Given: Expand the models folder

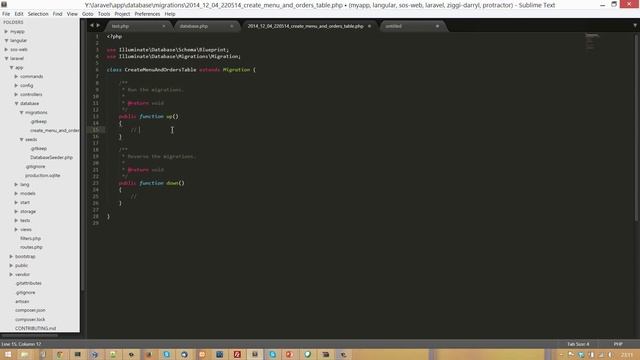Looking at the screenshot, I should [16, 193].
